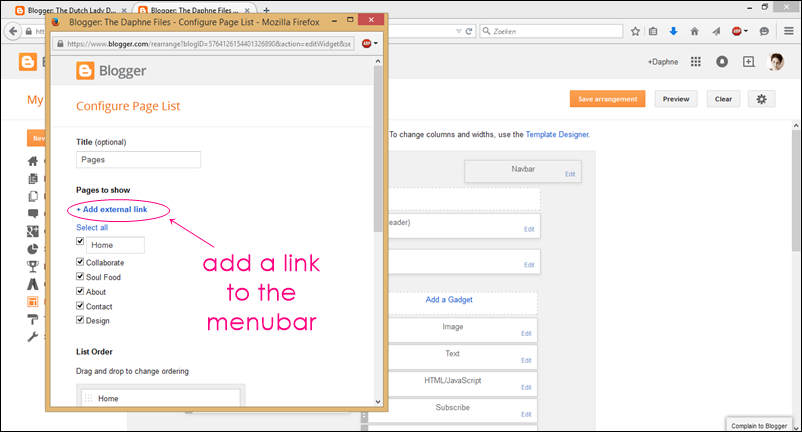Open the chat bubble toolbar icon
802x432 pixels.
coord(764,31)
